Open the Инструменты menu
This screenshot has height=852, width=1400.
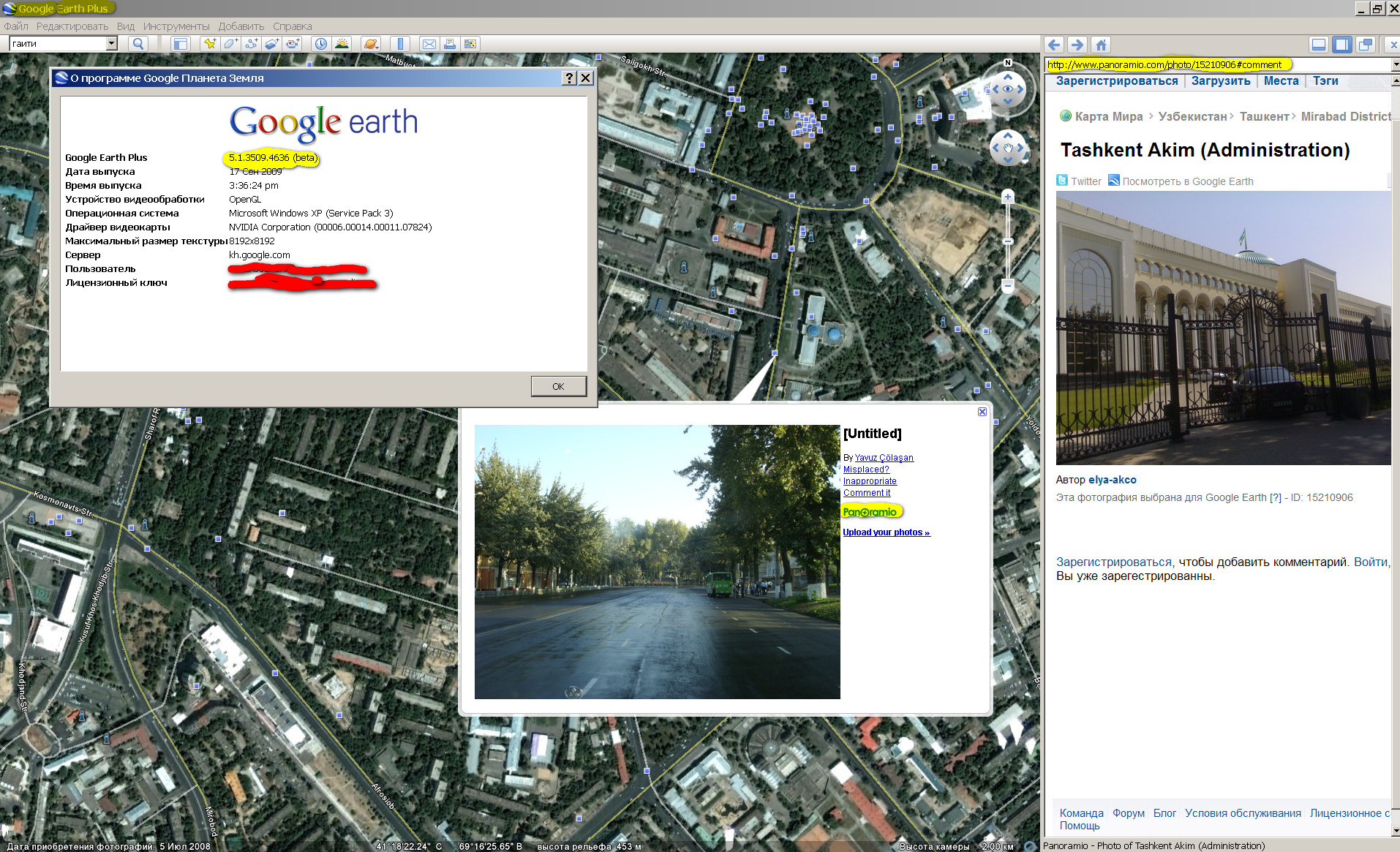pyautogui.click(x=176, y=26)
